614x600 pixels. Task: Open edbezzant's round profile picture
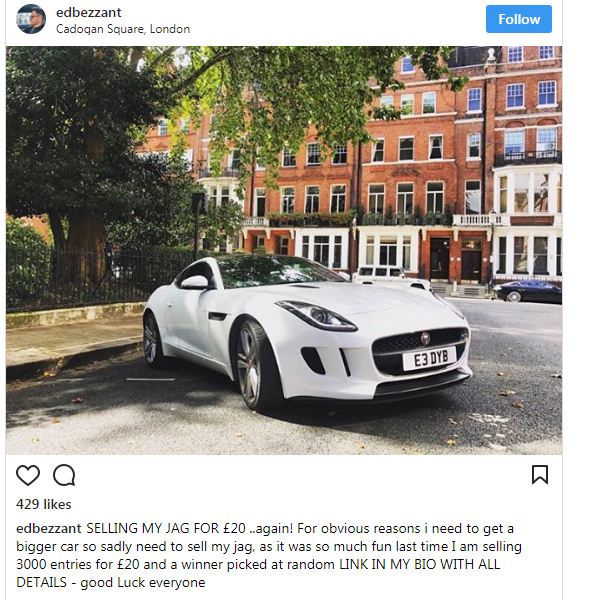(x=31, y=19)
